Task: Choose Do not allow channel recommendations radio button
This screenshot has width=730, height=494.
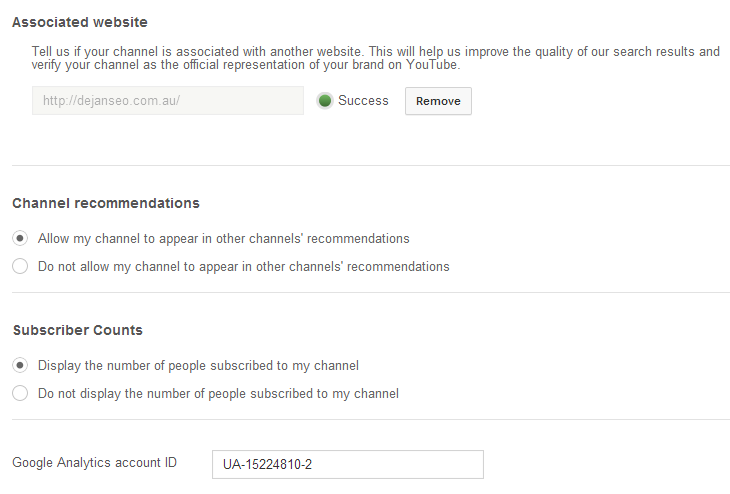Action: (20, 266)
